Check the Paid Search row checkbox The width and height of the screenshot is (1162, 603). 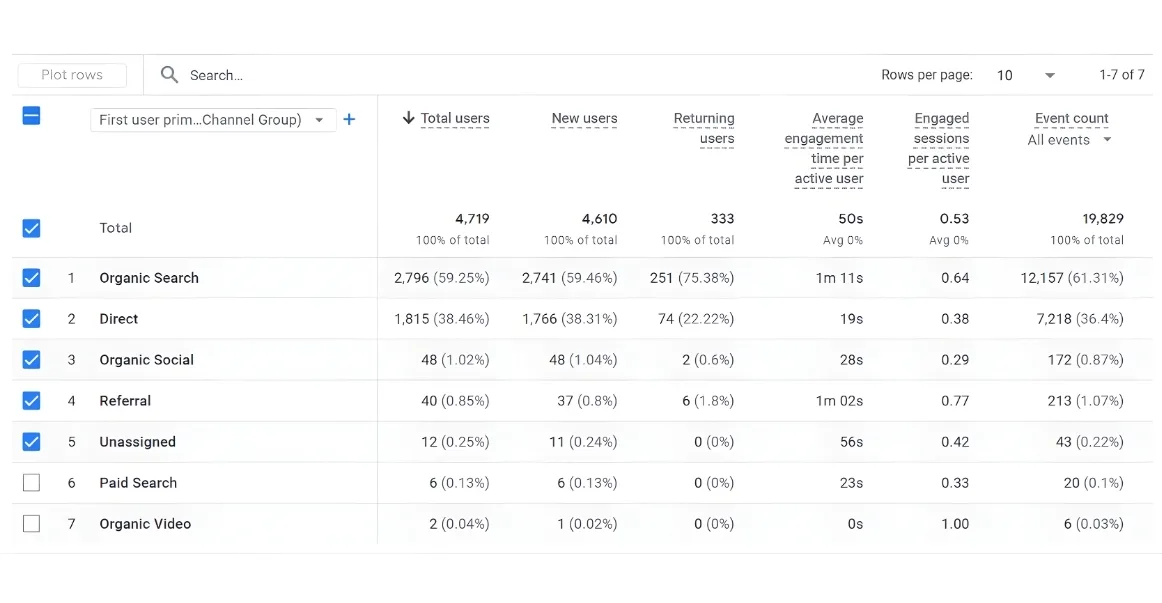31,483
